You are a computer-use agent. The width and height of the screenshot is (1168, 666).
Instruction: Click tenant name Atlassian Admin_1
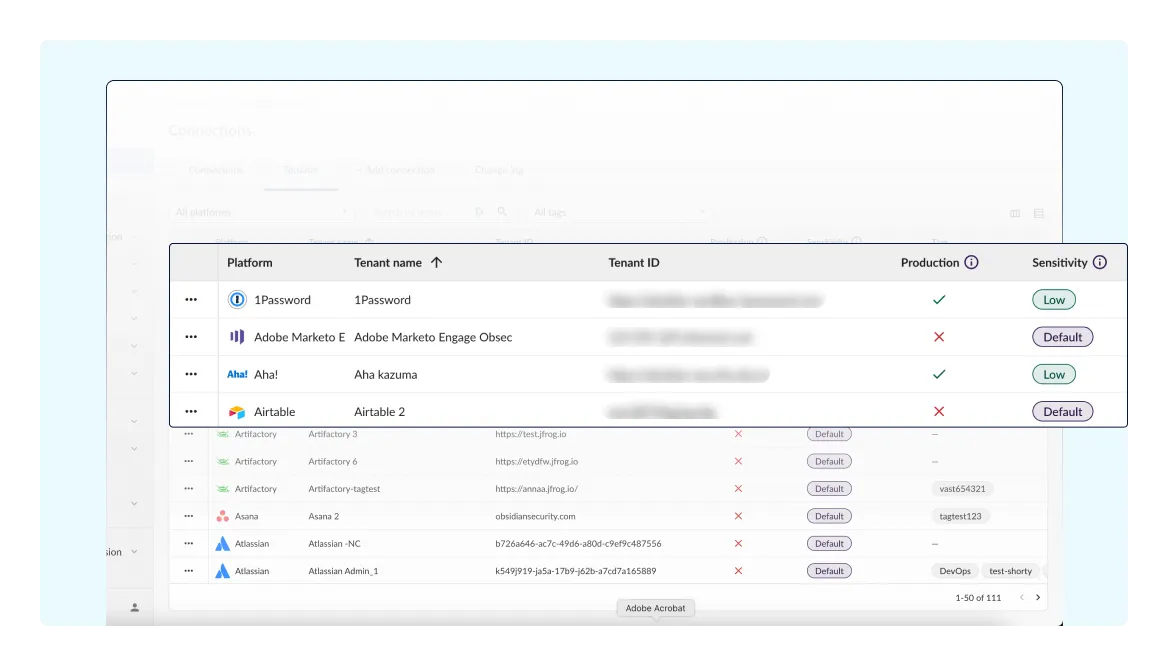click(x=343, y=571)
